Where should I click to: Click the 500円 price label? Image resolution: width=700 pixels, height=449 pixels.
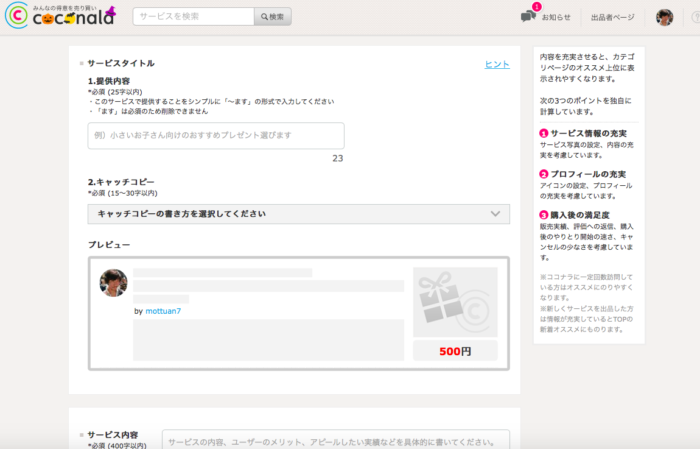[455, 351]
